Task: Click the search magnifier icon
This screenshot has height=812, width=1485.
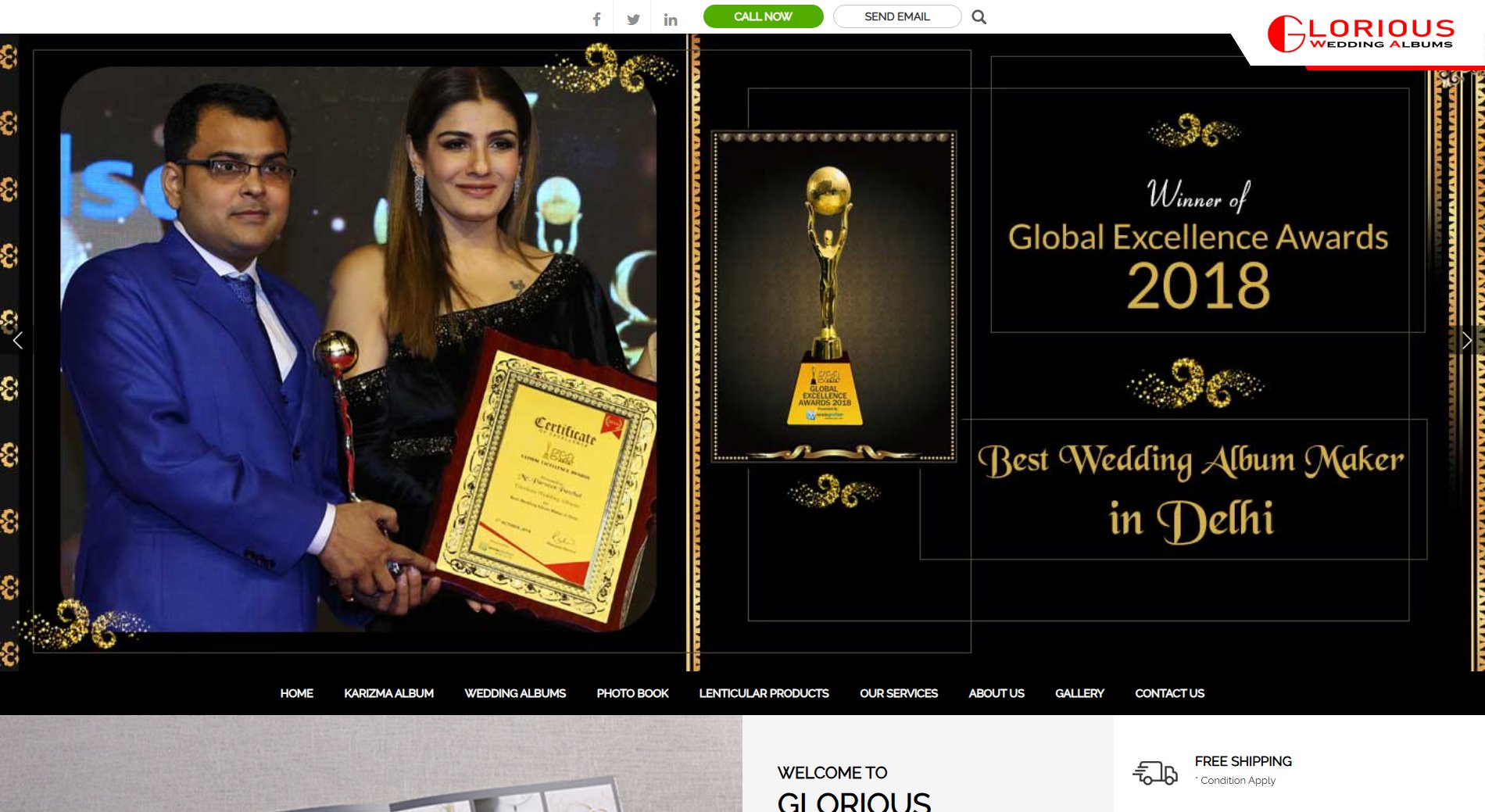Action: 979,17
